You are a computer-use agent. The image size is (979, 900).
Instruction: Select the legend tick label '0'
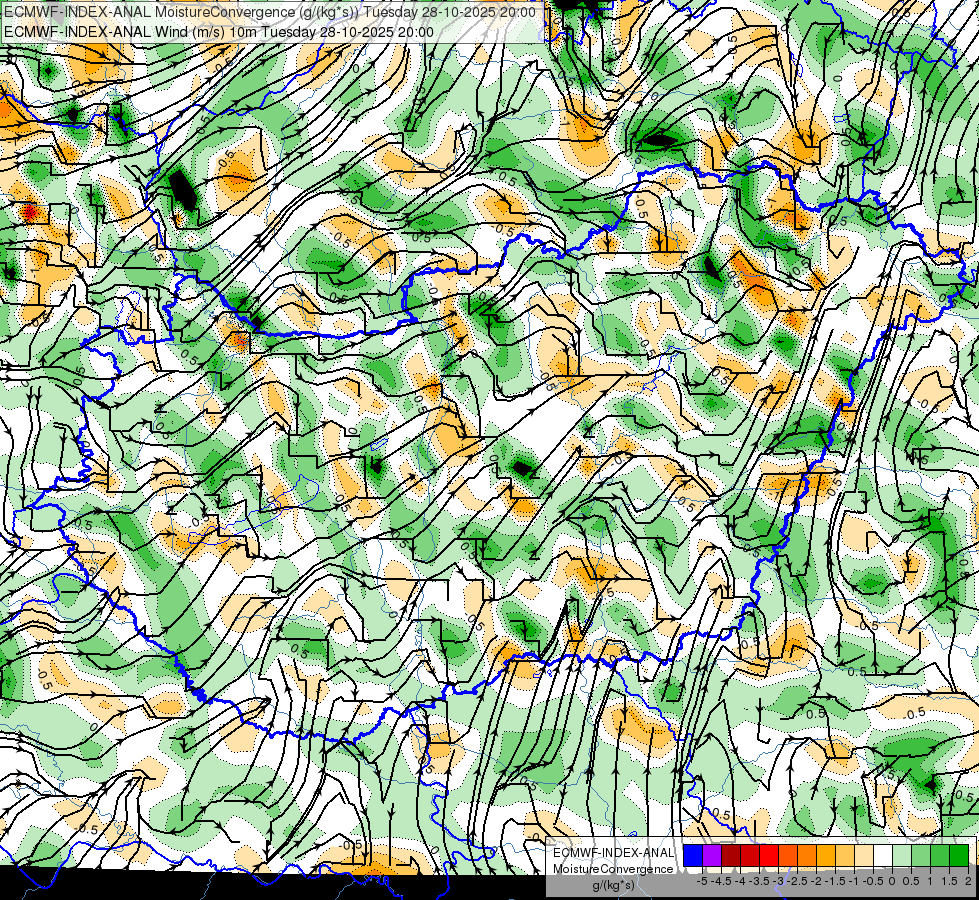(892, 882)
